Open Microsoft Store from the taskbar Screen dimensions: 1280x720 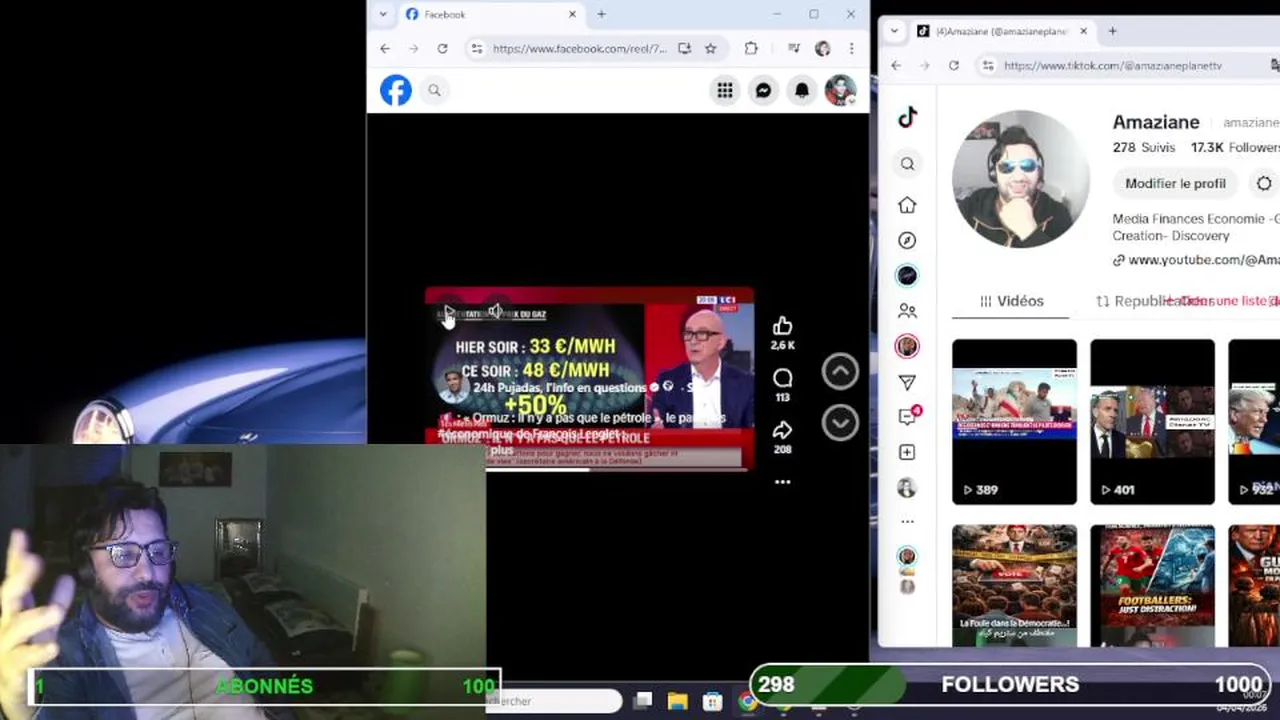[x=712, y=701]
